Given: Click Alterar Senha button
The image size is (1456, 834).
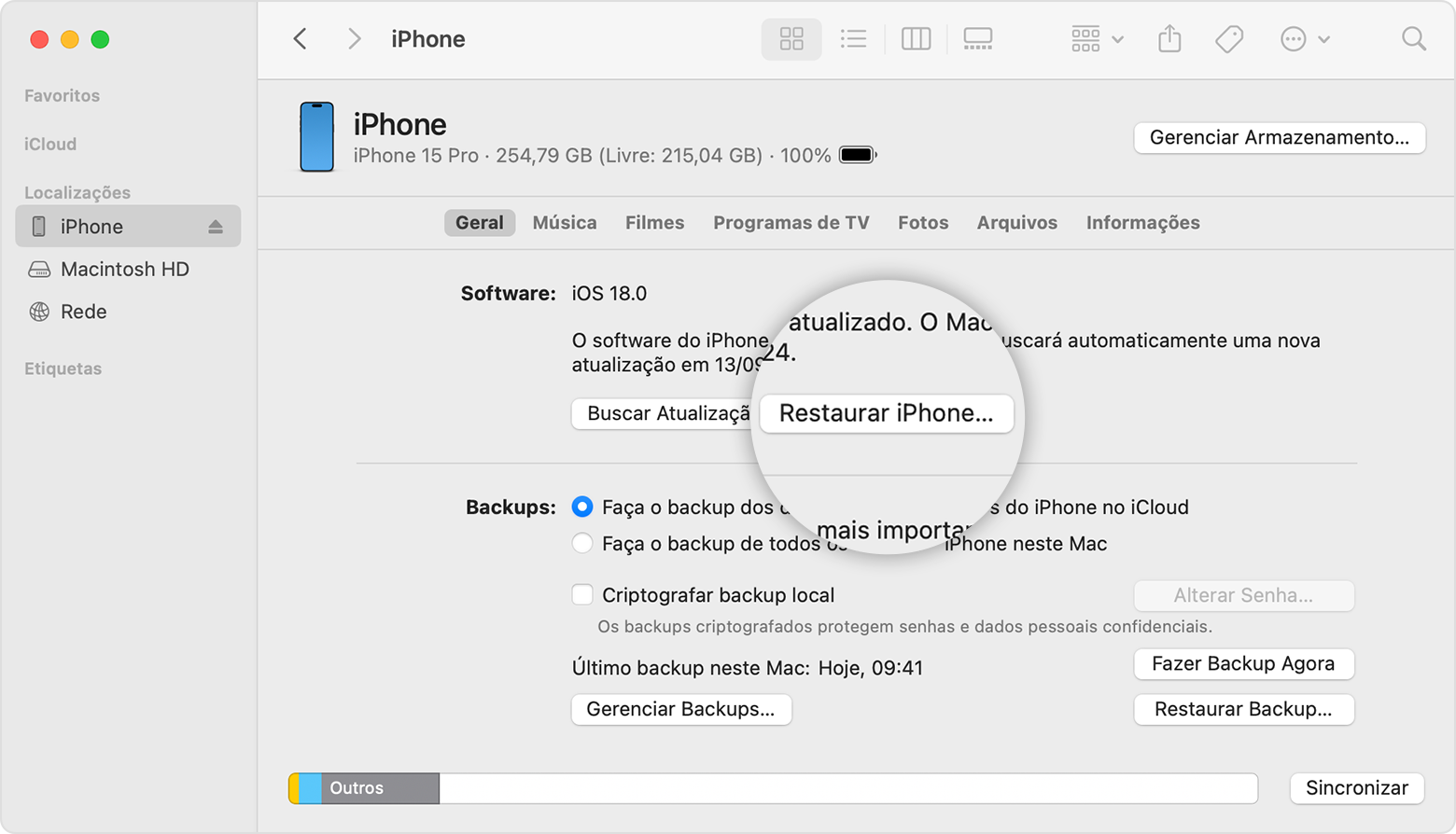Looking at the screenshot, I should point(1243,595).
